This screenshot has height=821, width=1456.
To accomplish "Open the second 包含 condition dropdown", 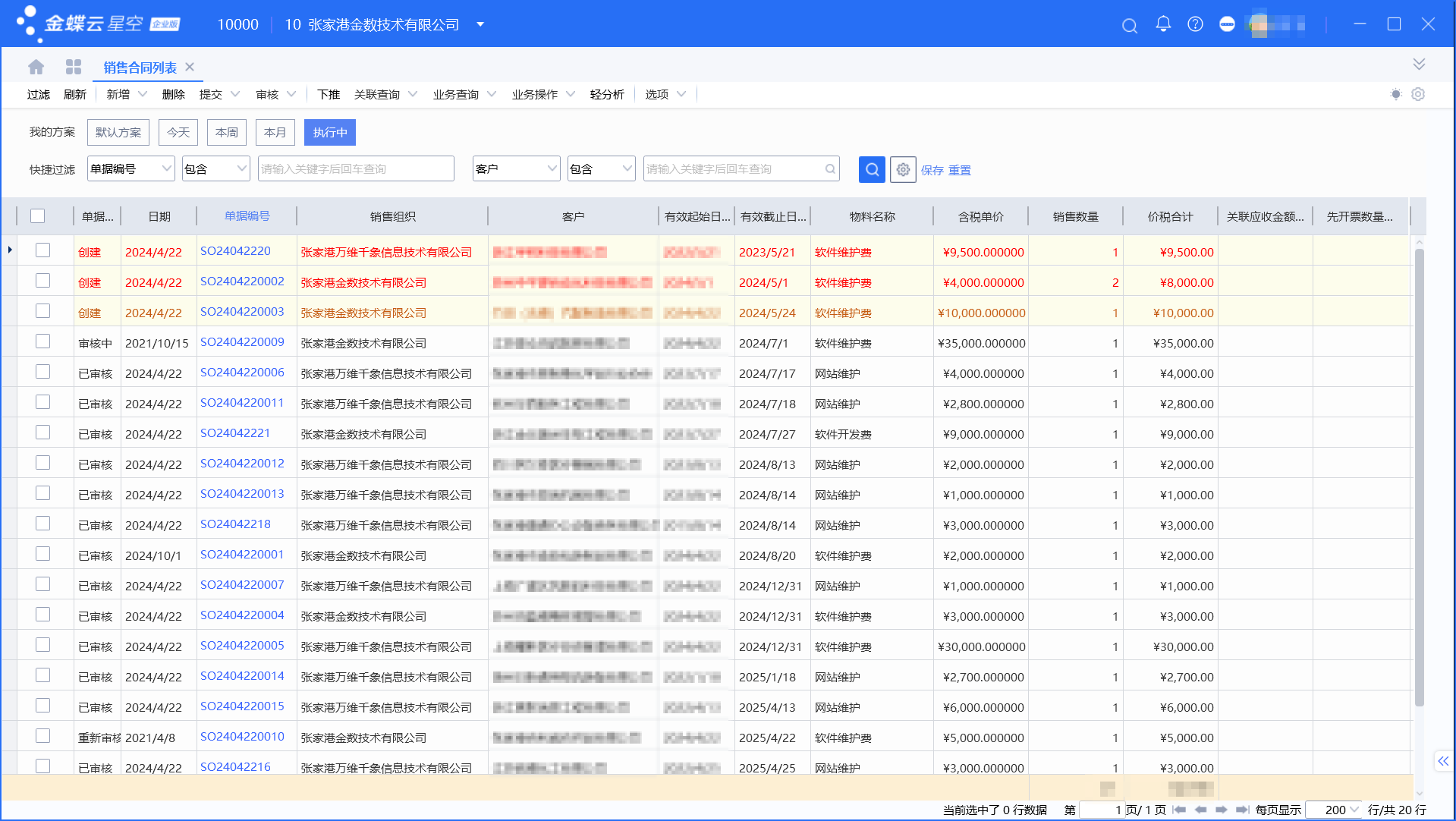I will tap(602, 168).
